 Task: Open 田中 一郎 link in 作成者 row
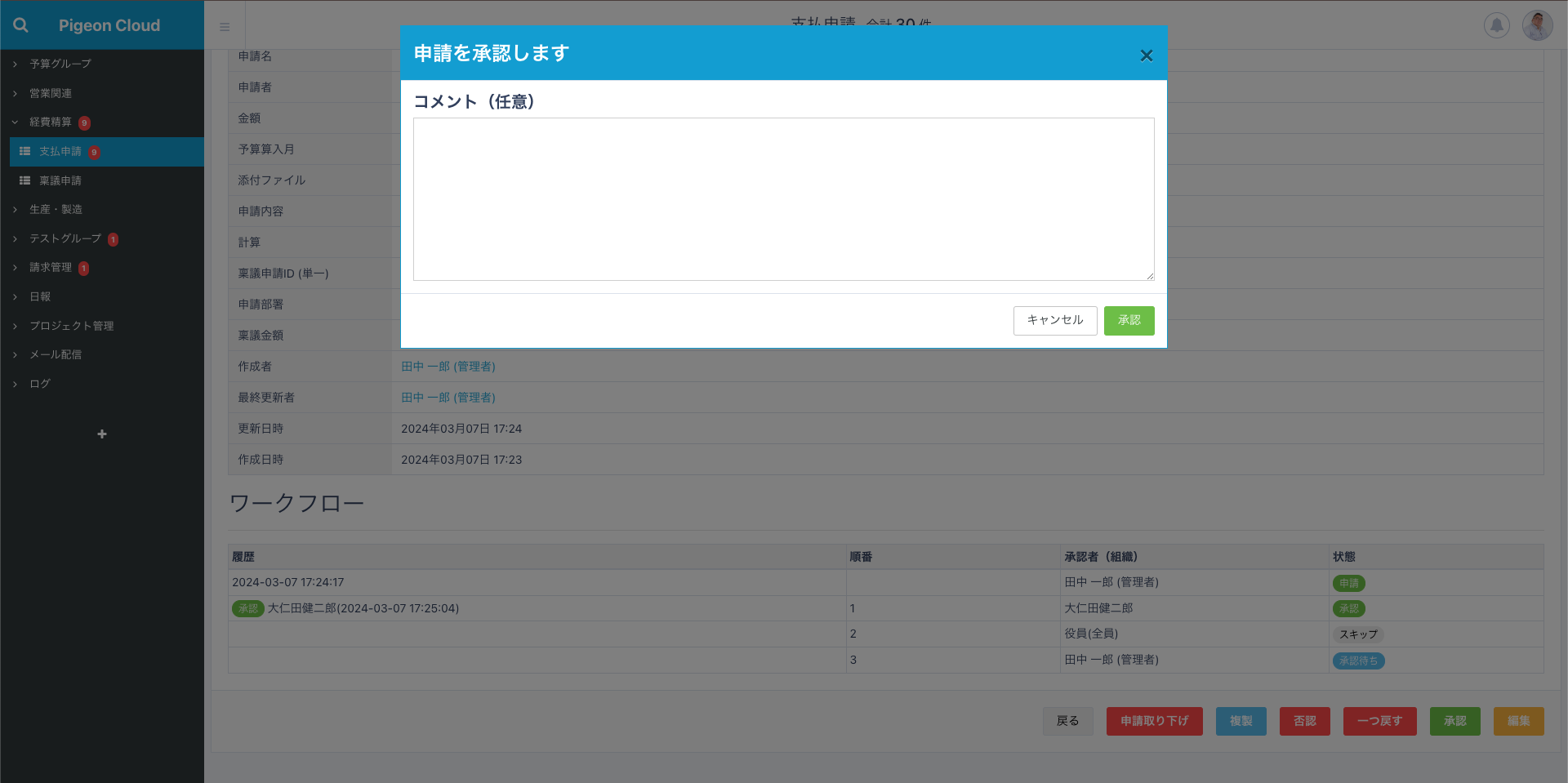coord(448,367)
